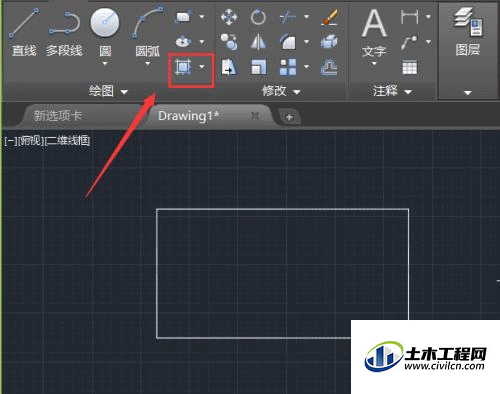Open the Trim tool dropdown arrow
Viewport: 500px width, 394px height.
coord(306,16)
